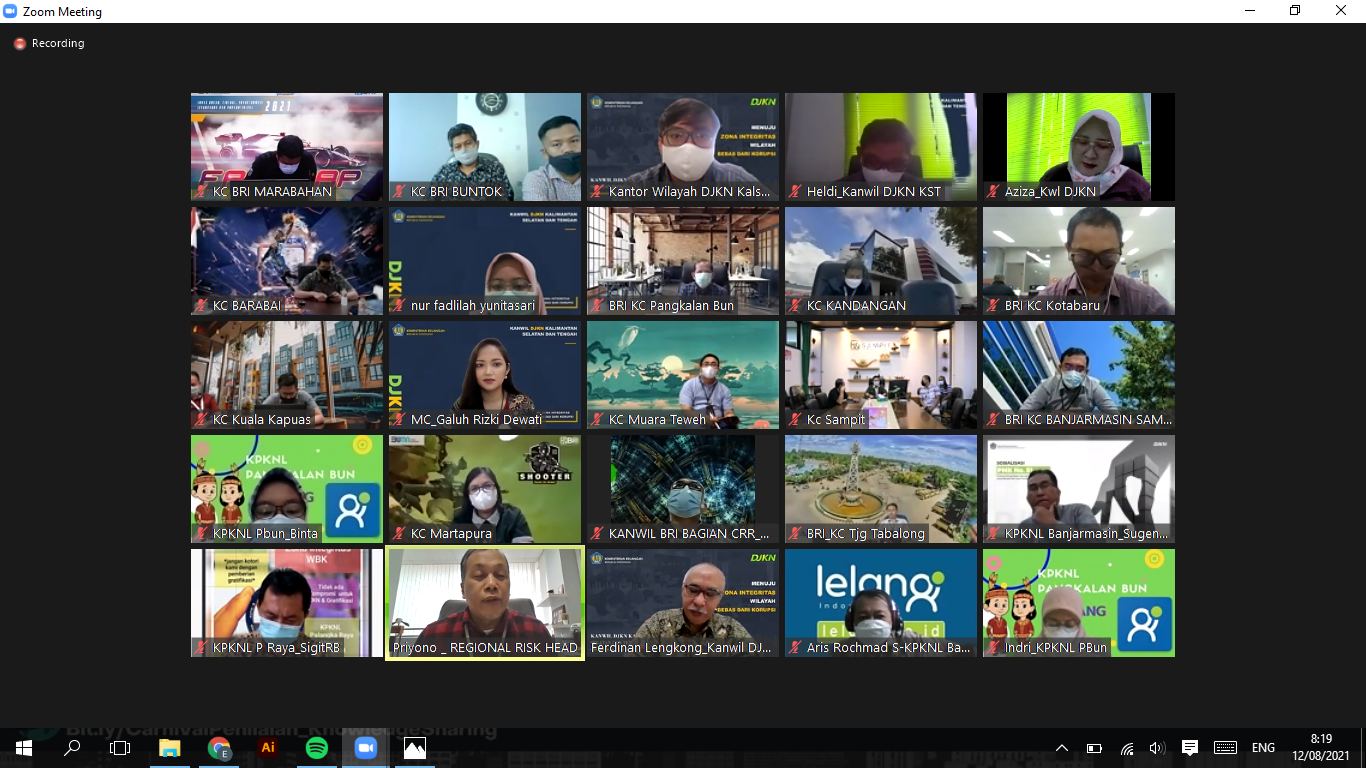
Task: Click the system volume speaker icon
Action: coord(1157,748)
